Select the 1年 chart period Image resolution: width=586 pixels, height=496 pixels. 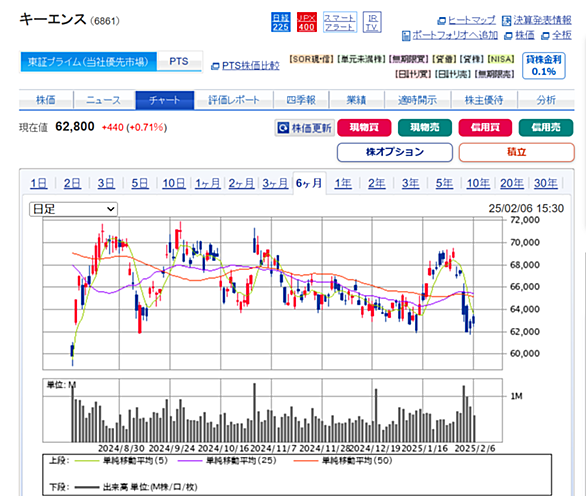343,184
